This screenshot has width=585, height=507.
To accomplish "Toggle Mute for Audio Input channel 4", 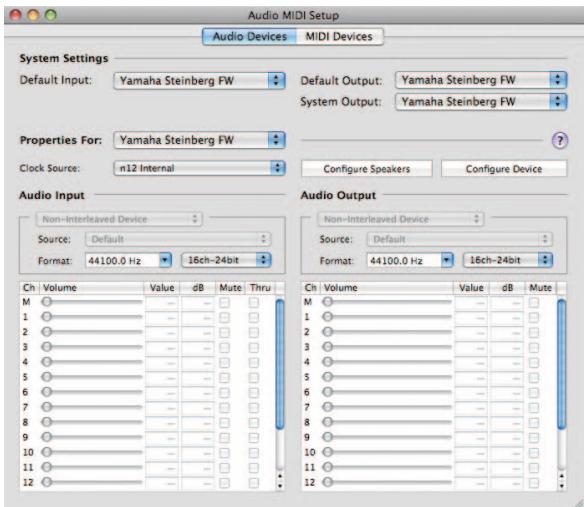I will tap(224, 363).
